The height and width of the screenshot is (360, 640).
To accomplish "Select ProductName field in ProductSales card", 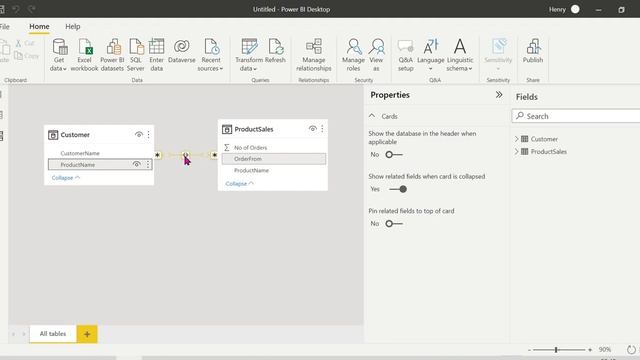I will pos(274,170).
